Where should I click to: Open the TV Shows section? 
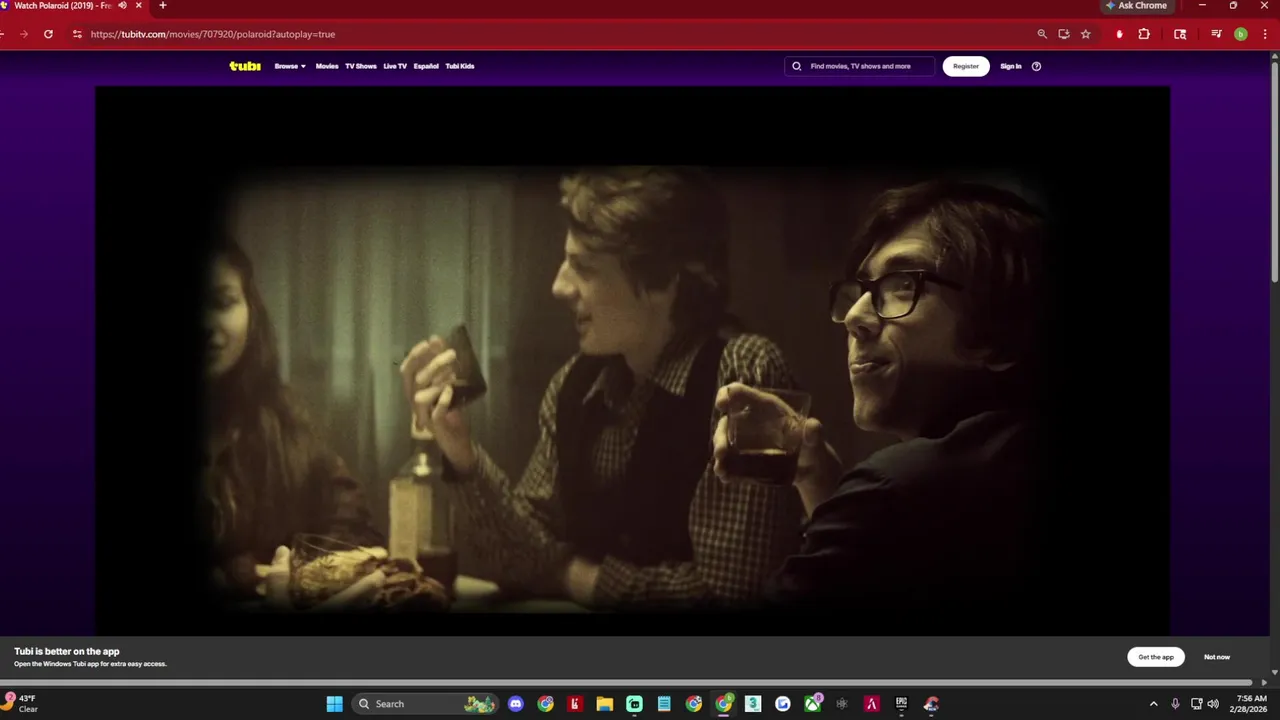click(361, 66)
